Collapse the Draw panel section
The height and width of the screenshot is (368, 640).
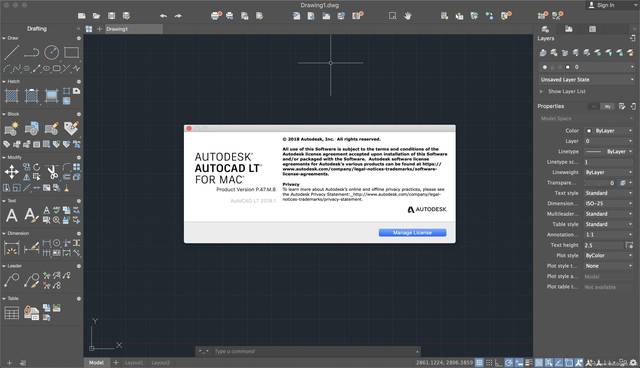pos(4,38)
